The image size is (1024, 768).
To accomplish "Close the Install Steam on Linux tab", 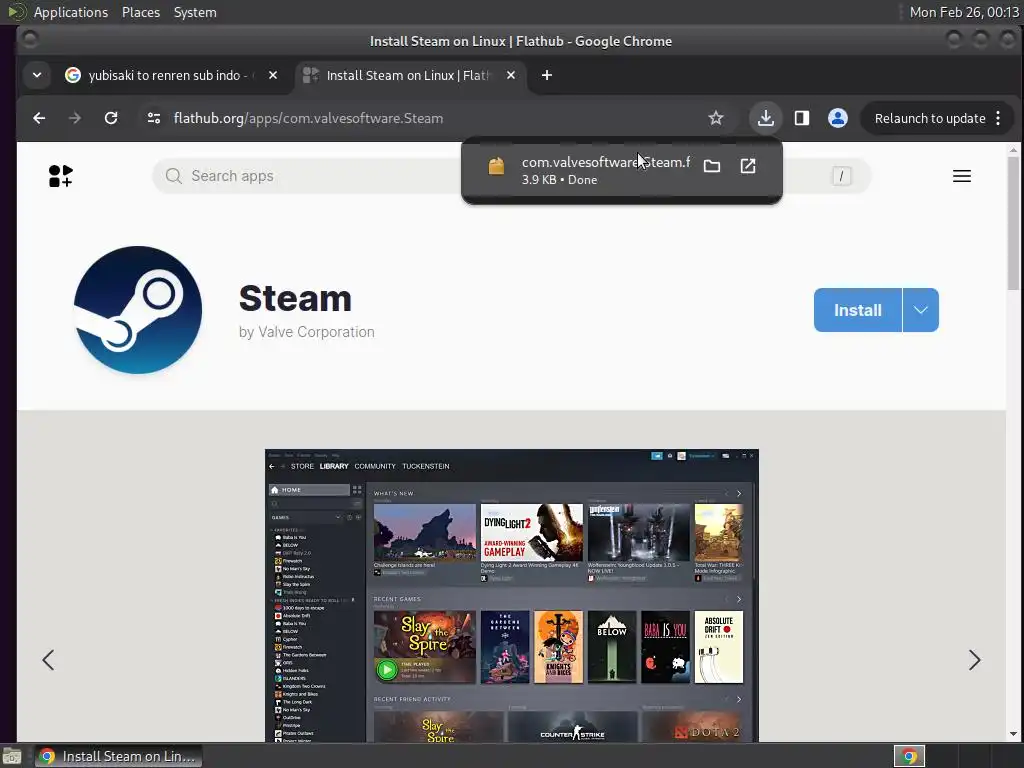I will pyautogui.click(x=511, y=75).
